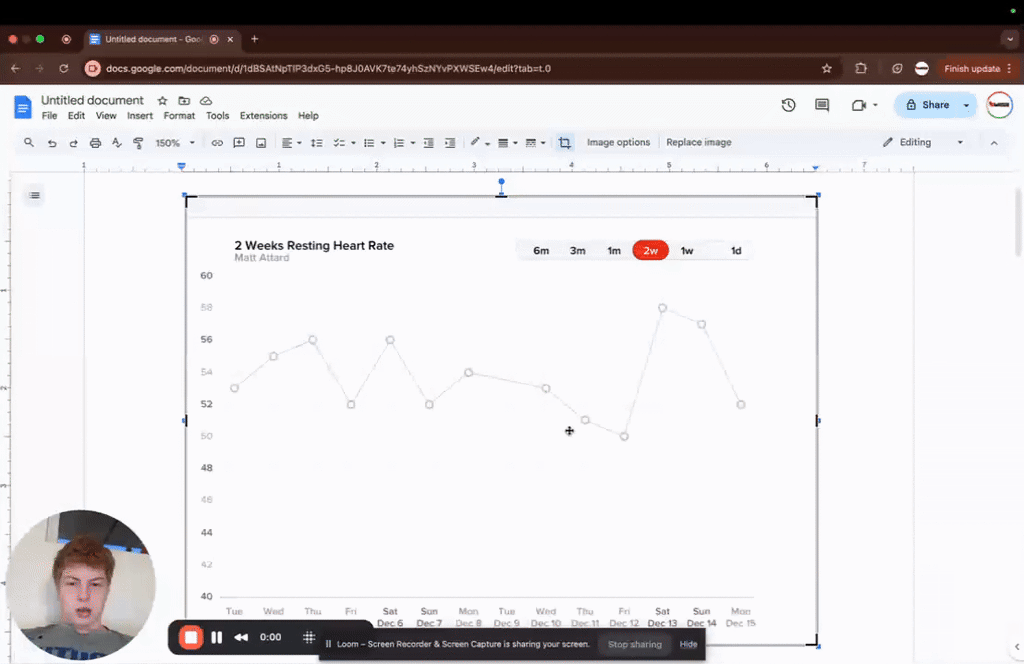Click the Share button

point(927,105)
